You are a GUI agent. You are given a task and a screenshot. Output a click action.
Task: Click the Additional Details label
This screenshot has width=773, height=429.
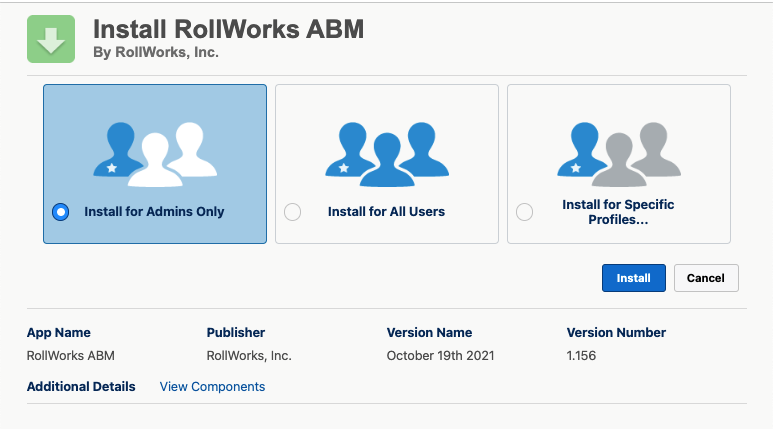click(81, 387)
